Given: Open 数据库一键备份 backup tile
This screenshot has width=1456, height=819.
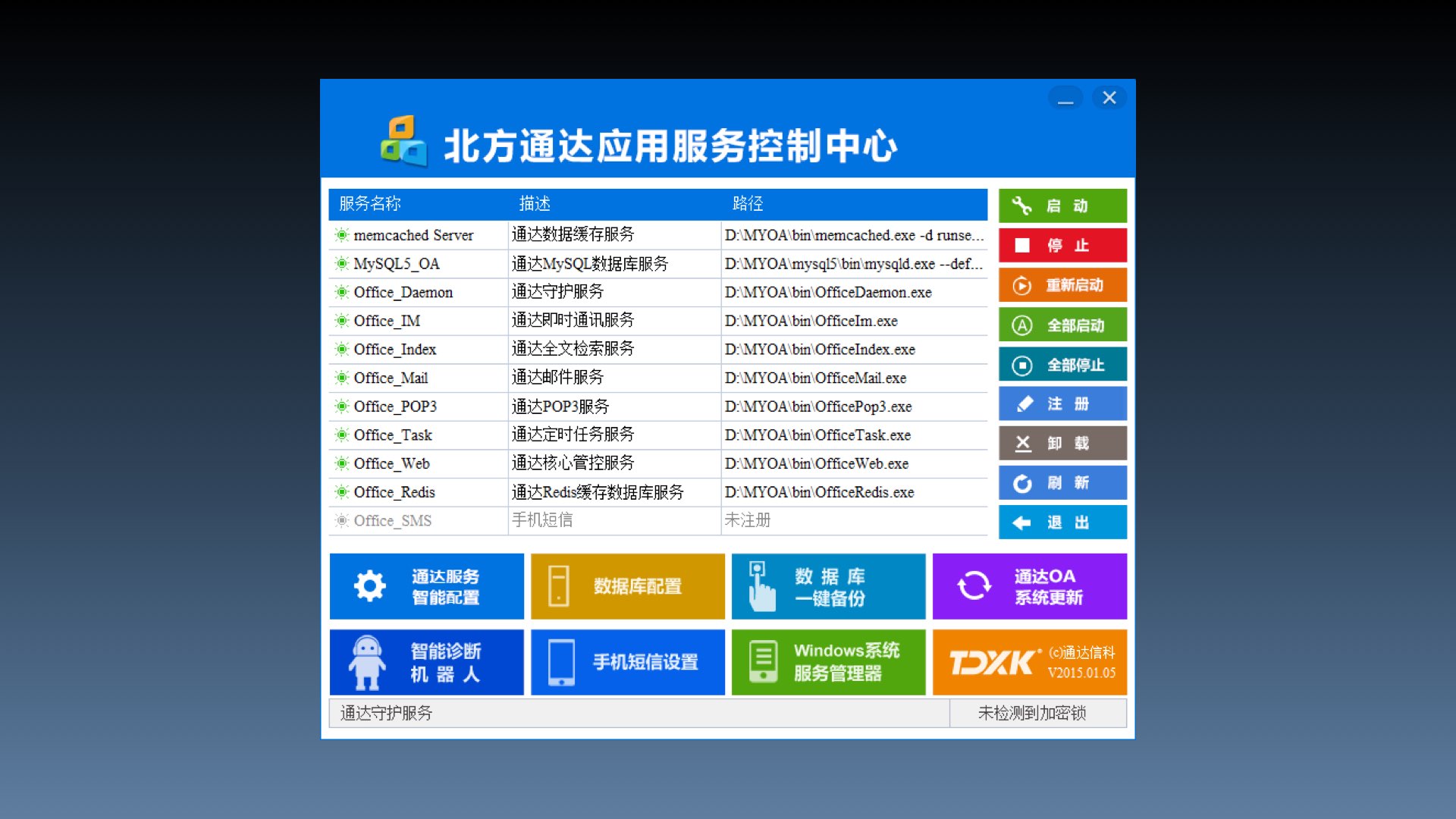Looking at the screenshot, I should 829,586.
